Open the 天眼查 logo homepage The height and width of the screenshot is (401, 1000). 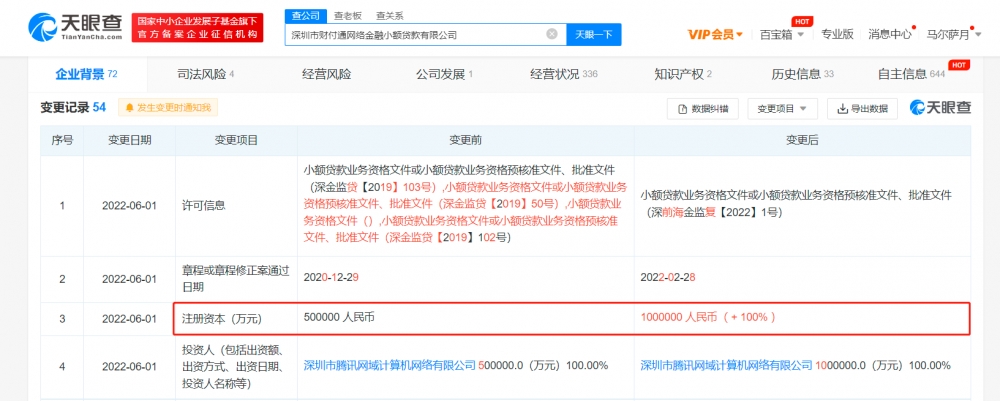75,27
